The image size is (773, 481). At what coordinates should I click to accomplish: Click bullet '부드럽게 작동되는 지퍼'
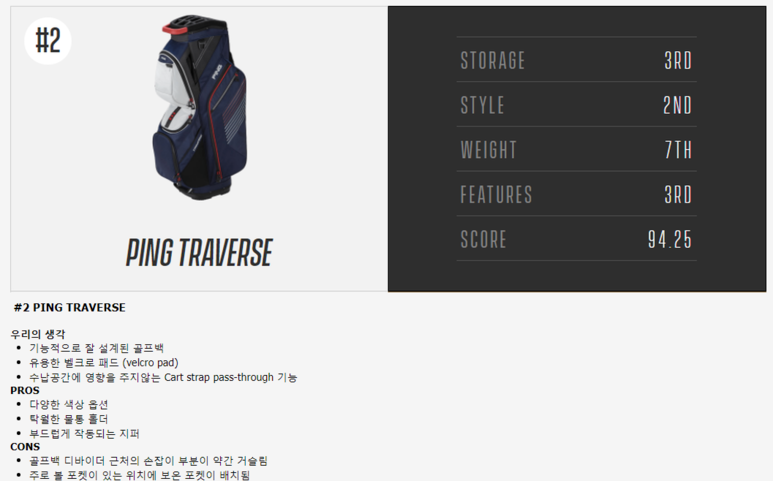tap(84, 434)
